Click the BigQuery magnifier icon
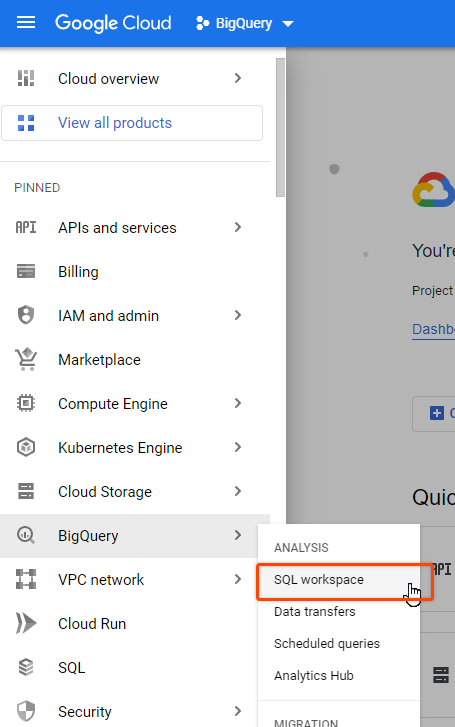This screenshot has height=727, width=455. [x=26, y=536]
